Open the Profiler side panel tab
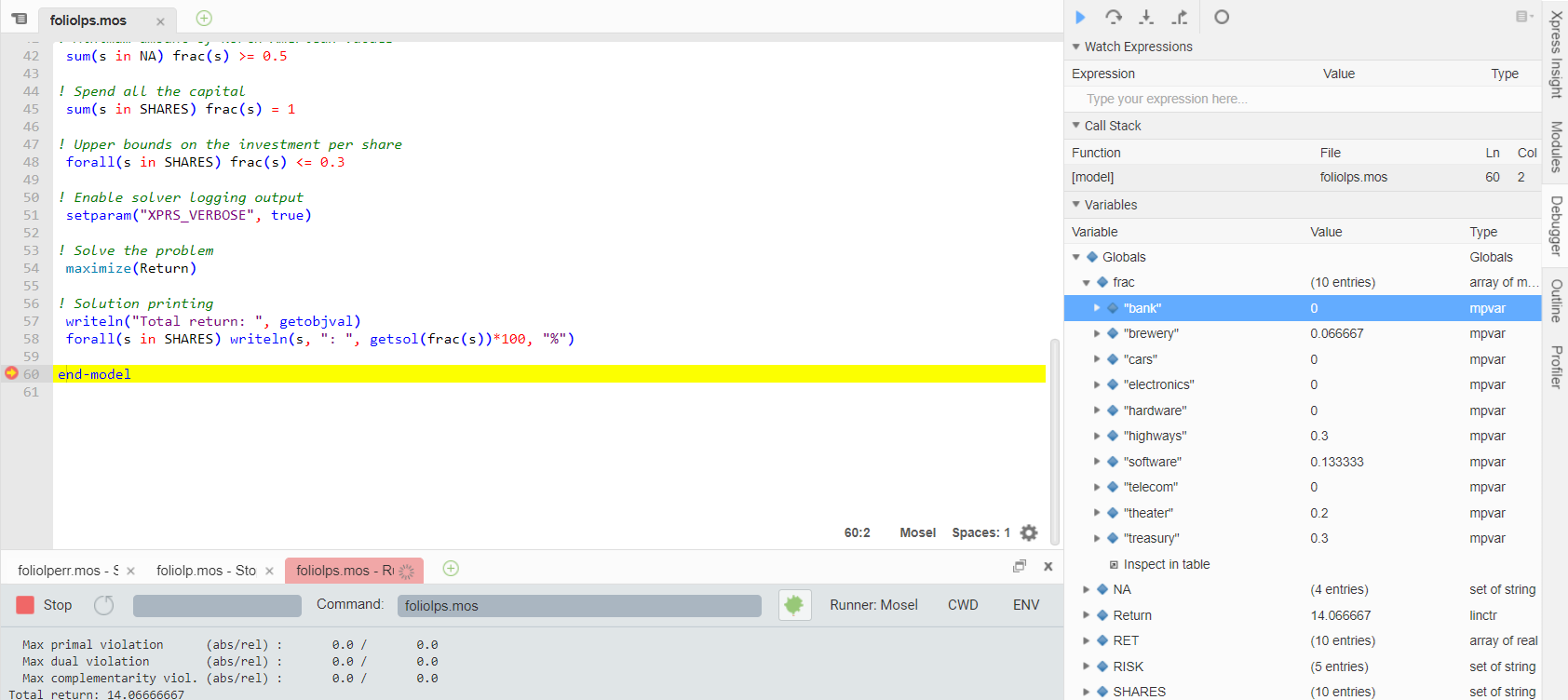1568x700 pixels. tap(1555, 367)
